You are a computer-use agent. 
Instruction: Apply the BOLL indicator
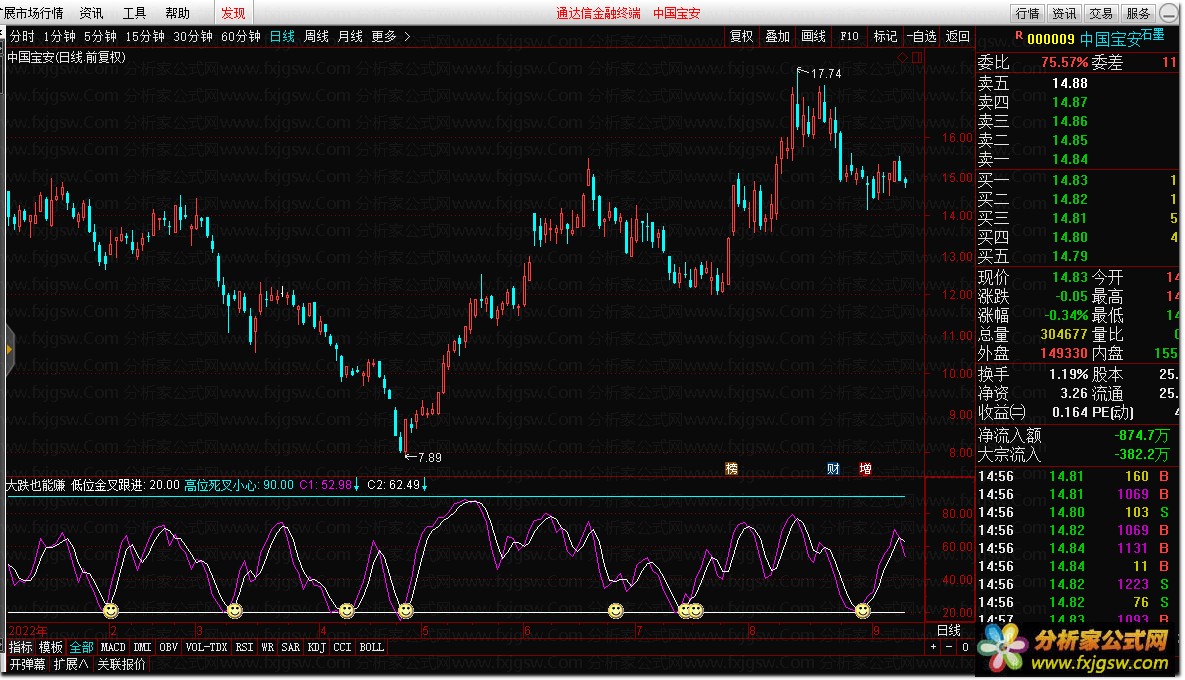tap(372, 647)
